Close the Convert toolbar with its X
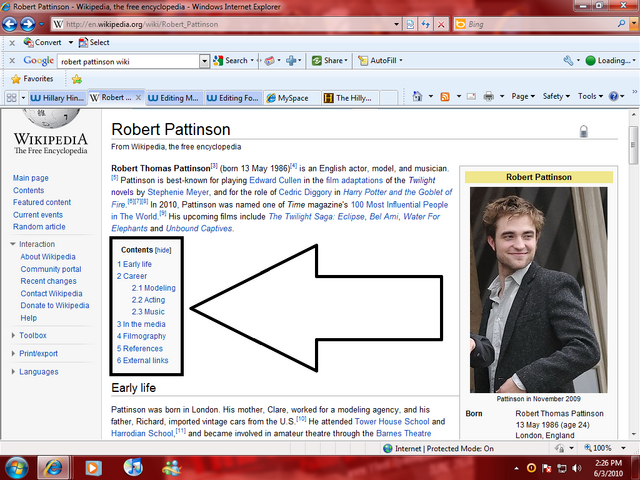 coord(12,42)
